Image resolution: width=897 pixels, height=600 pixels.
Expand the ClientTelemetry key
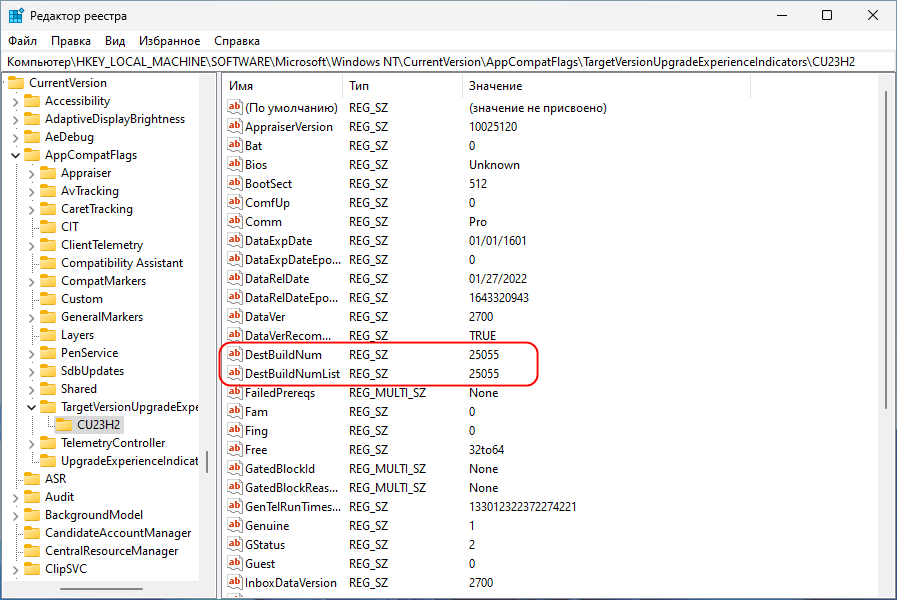pos(31,245)
